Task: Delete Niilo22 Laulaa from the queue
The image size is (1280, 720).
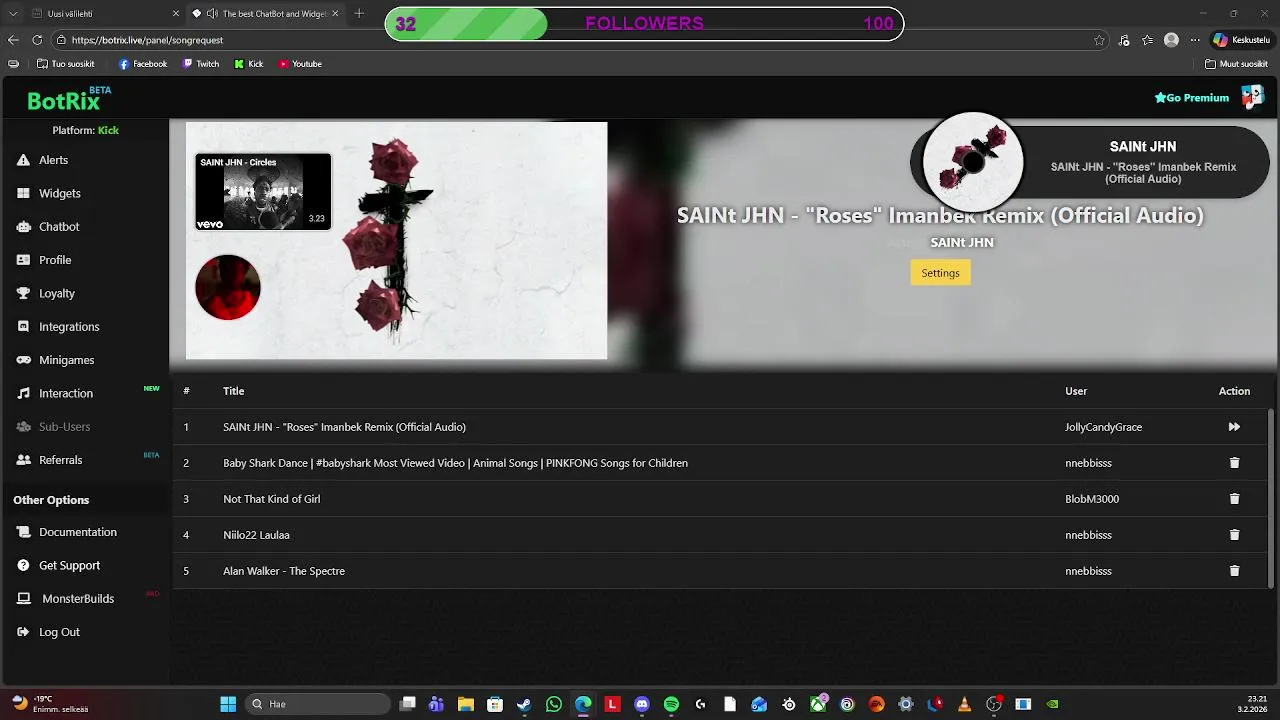Action: point(1234,535)
